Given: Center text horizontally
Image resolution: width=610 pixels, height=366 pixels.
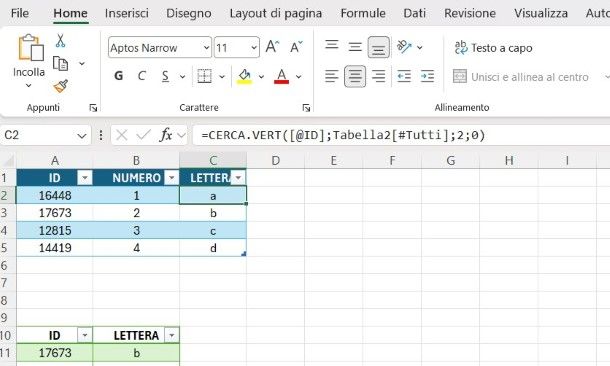Looking at the screenshot, I should (355, 76).
